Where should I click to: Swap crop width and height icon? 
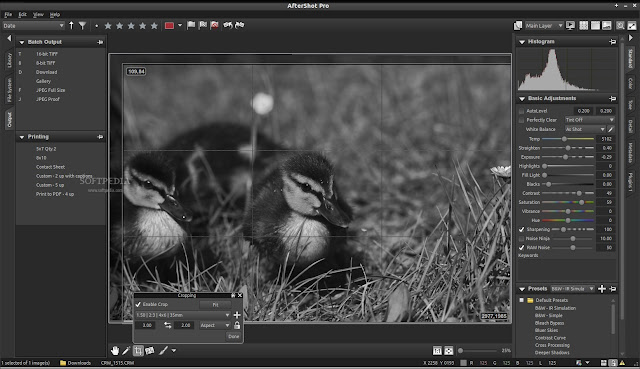coord(168,325)
